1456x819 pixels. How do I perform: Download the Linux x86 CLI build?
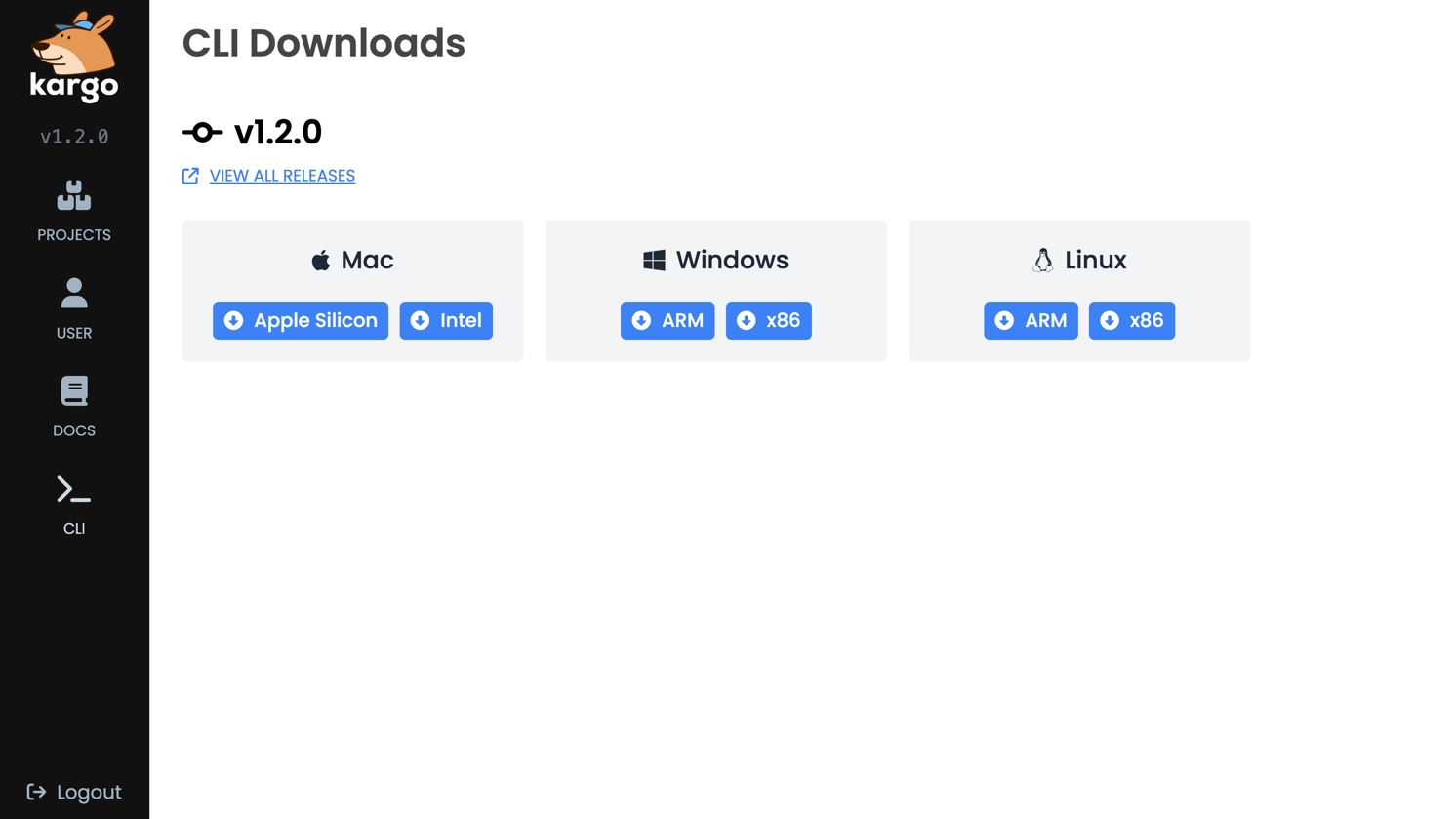click(x=1132, y=320)
